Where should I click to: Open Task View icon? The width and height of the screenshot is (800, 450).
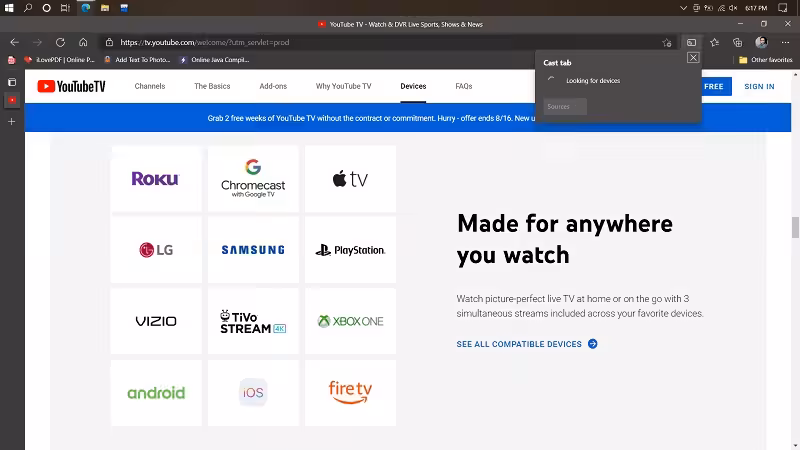[x=65, y=8]
